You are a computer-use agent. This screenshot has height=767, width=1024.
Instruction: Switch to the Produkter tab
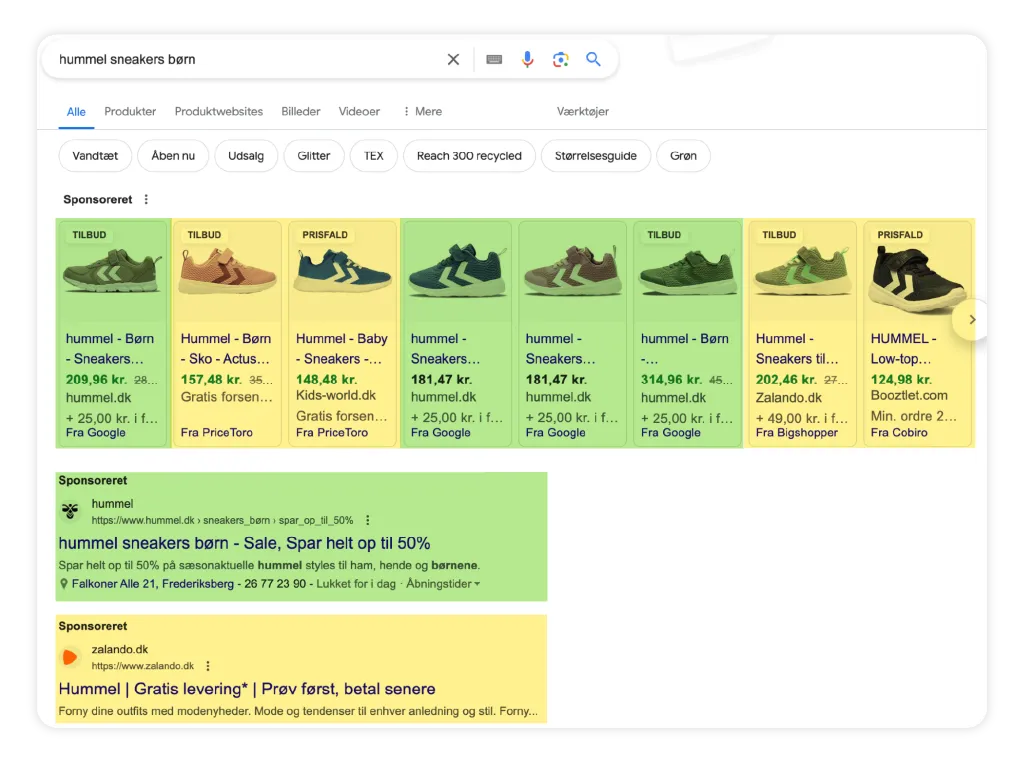[130, 112]
